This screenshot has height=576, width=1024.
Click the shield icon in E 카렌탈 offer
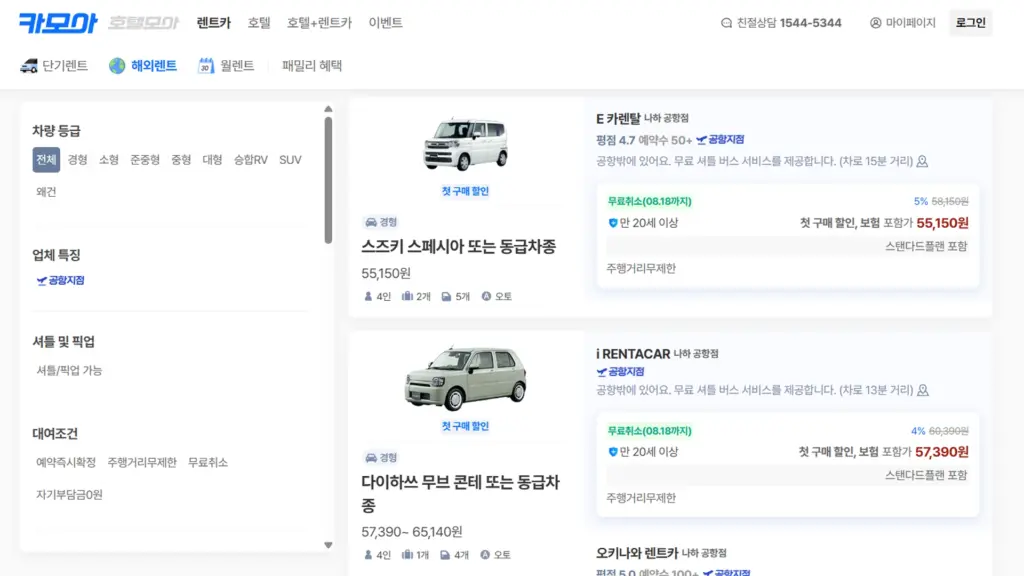(613, 223)
